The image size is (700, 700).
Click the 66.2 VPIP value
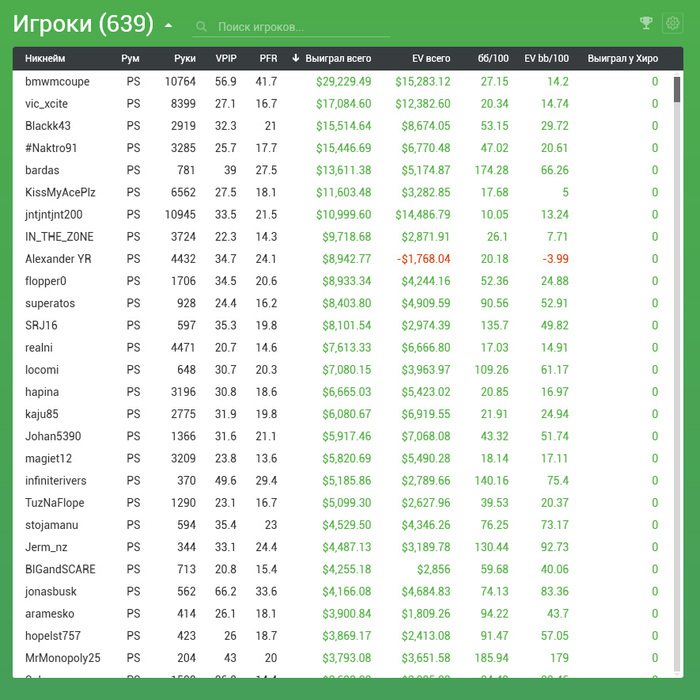[x=226, y=592]
